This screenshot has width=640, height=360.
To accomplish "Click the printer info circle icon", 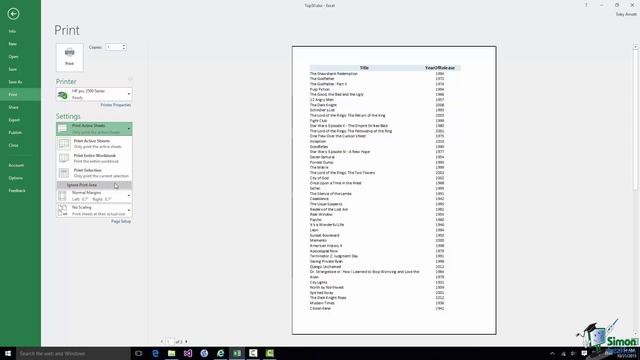I will pyautogui.click(x=130, y=79).
